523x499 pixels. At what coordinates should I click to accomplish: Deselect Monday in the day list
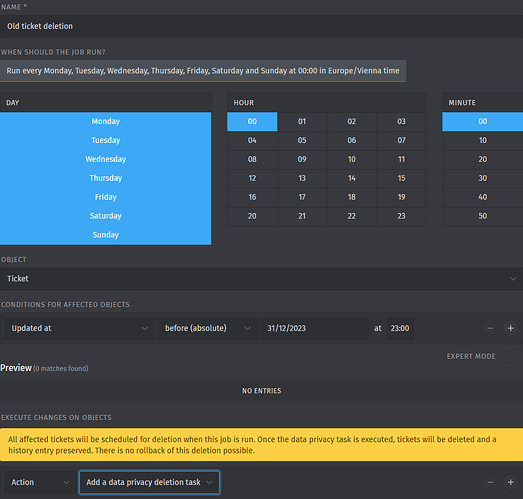coord(105,121)
